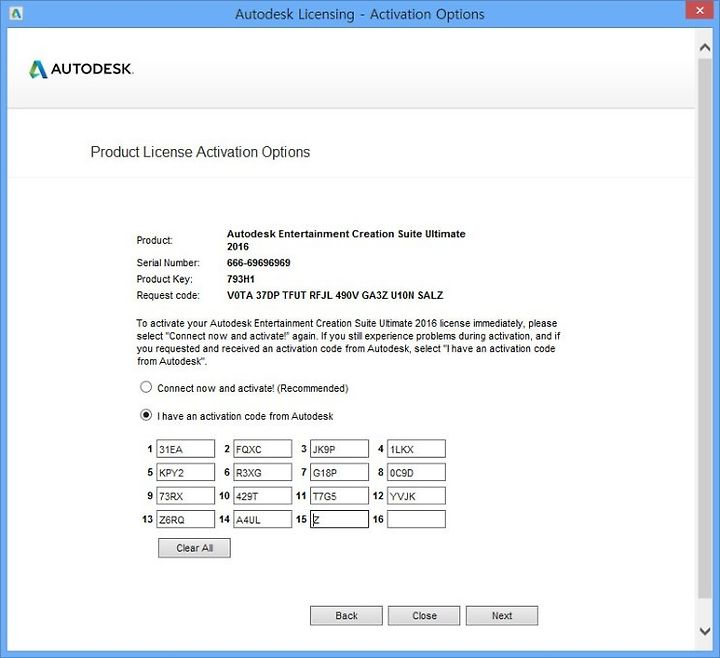Click activation code field 10 containing 429T
Image resolution: width=720 pixels, height=658 pixels.
click(x=262, y=495)
